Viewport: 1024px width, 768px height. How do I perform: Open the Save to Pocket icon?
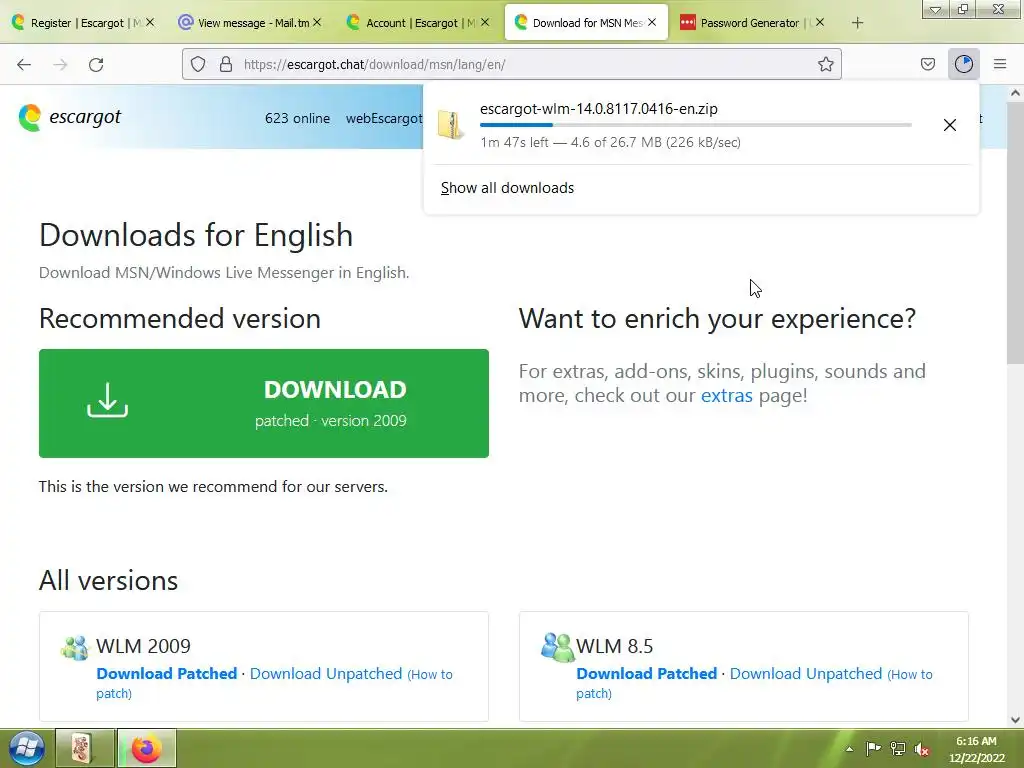[x=927, y=64]
